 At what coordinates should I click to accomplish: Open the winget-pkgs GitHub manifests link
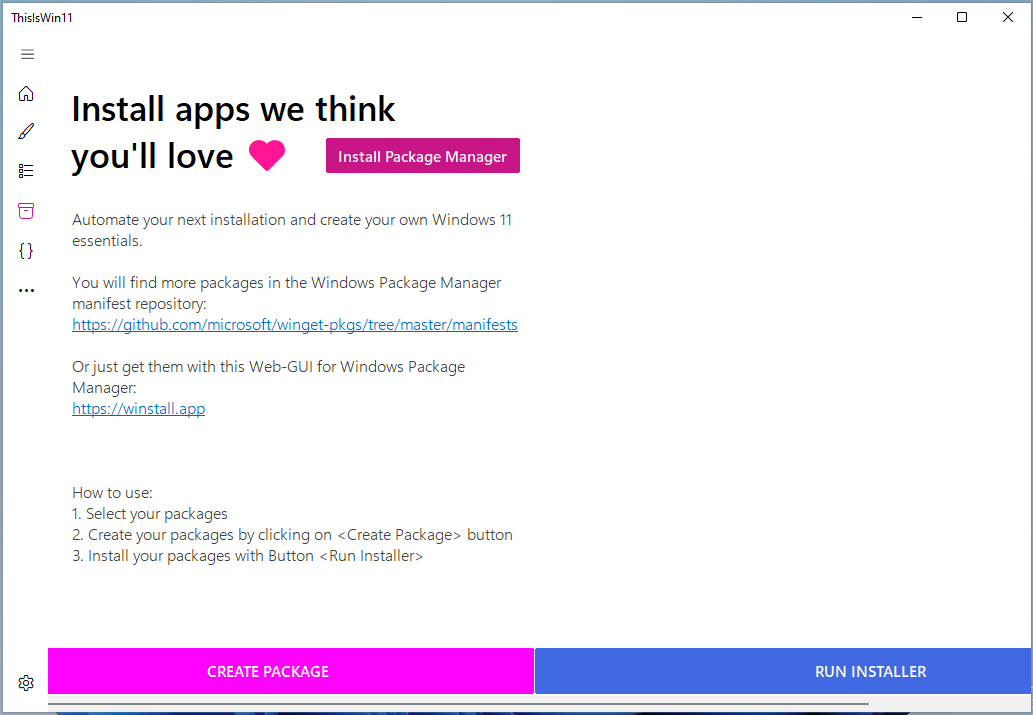coord(294,325)
